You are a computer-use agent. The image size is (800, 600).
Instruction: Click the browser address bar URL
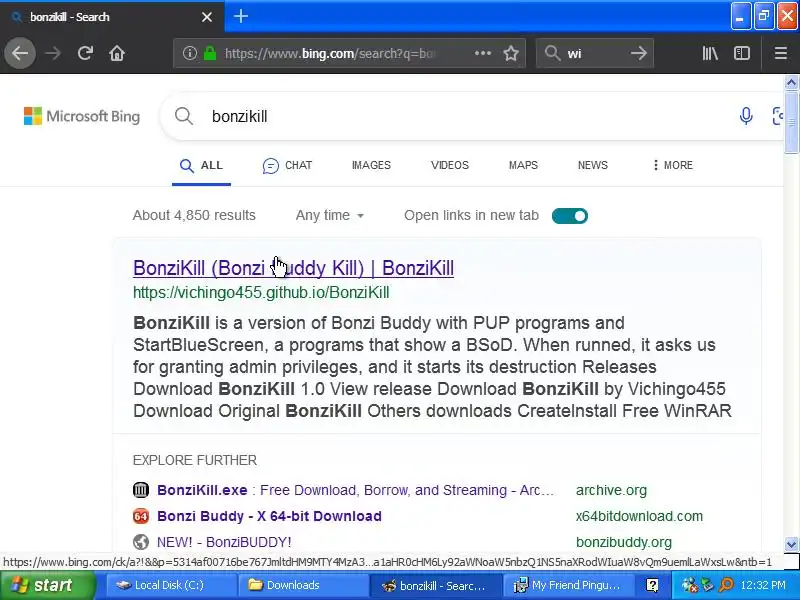(x=330, y=53)
